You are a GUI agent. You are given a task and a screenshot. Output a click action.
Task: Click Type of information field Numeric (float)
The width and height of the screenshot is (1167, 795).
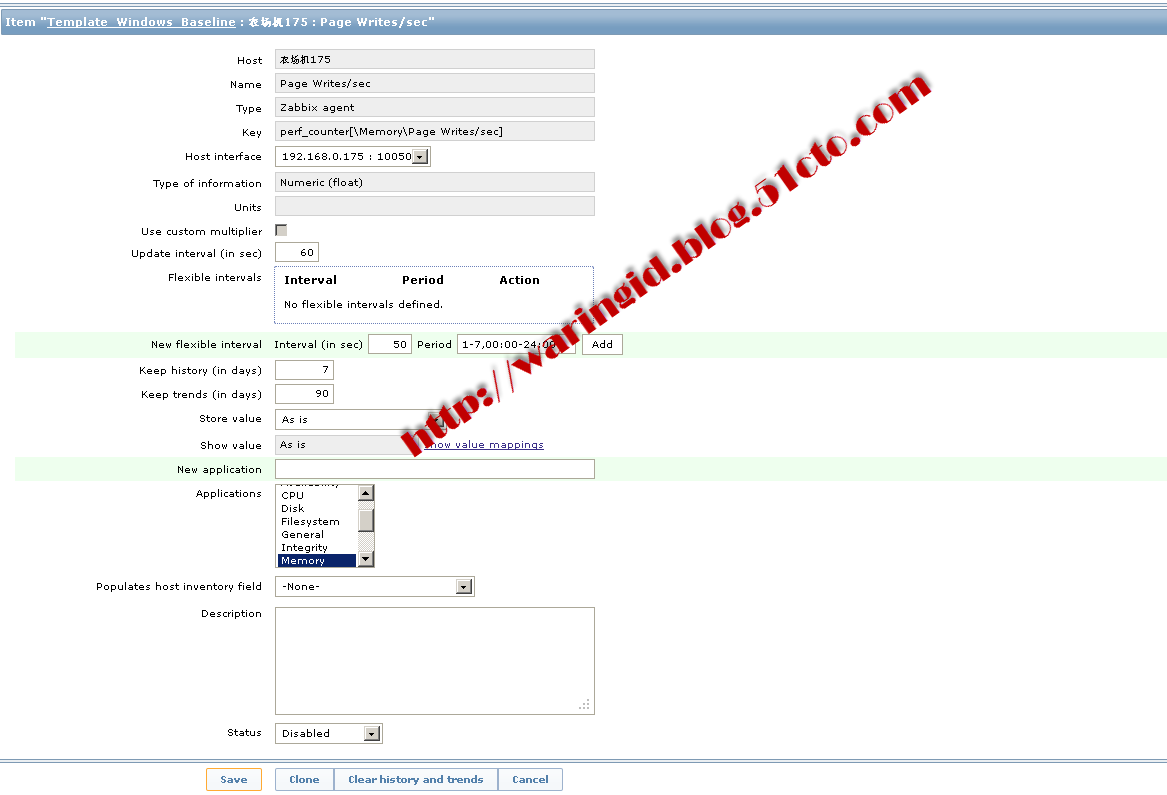tap(435, 182)
